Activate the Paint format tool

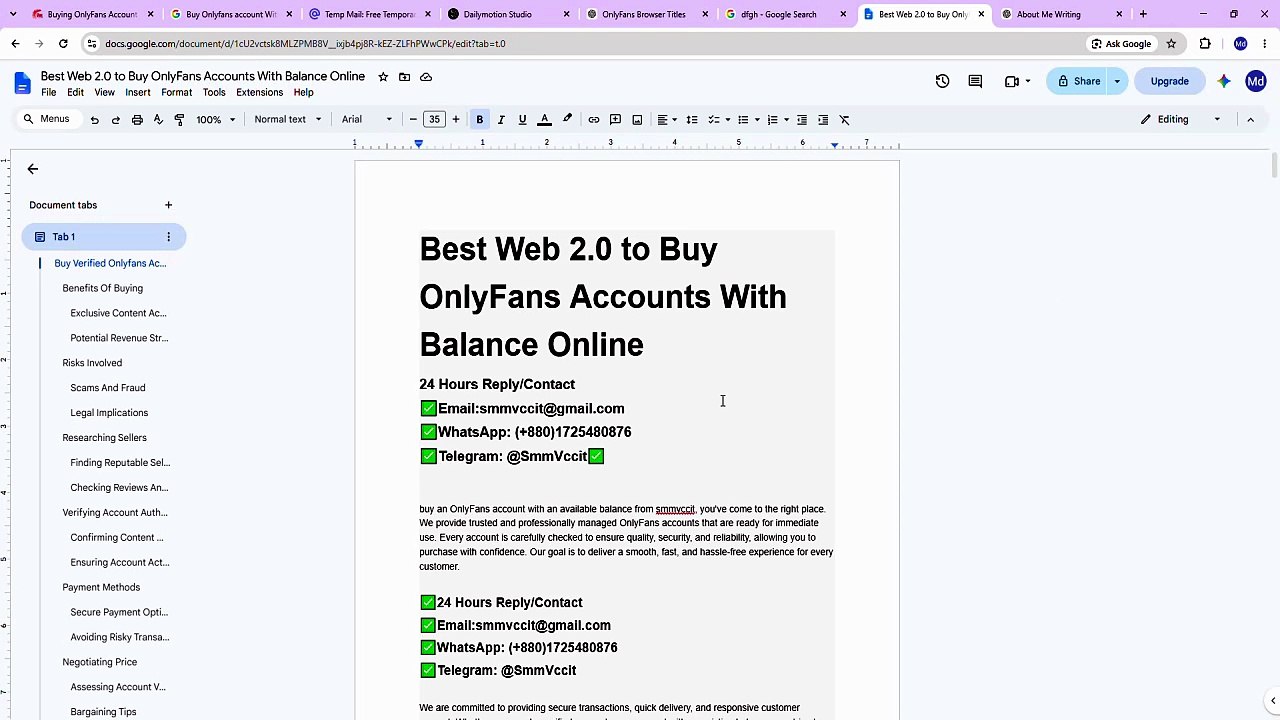(x=179, y=120)
